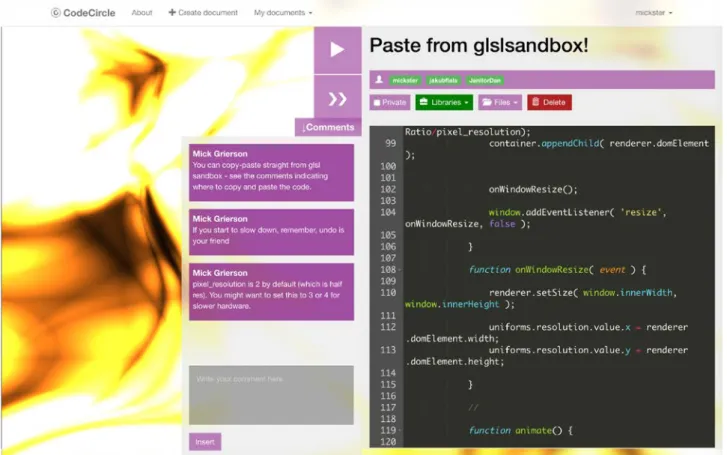
Task: Click the trash icon on Delete button
Action: [536, 102]
